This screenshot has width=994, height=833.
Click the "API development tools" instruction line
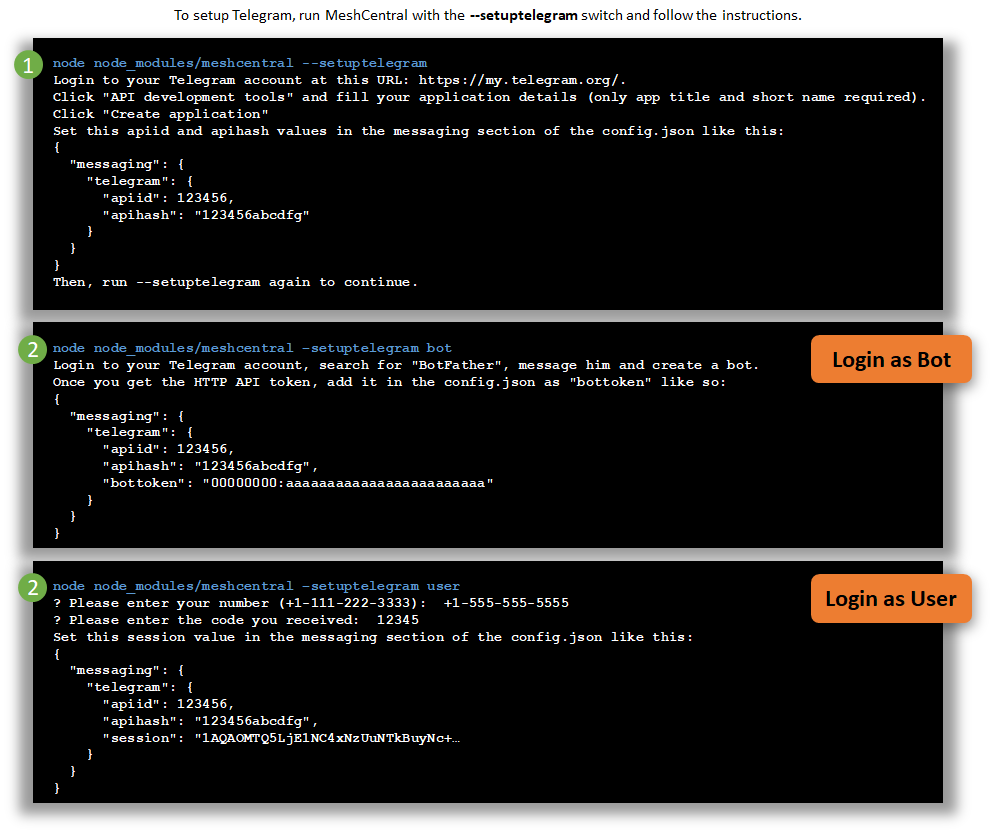point(489,97)
